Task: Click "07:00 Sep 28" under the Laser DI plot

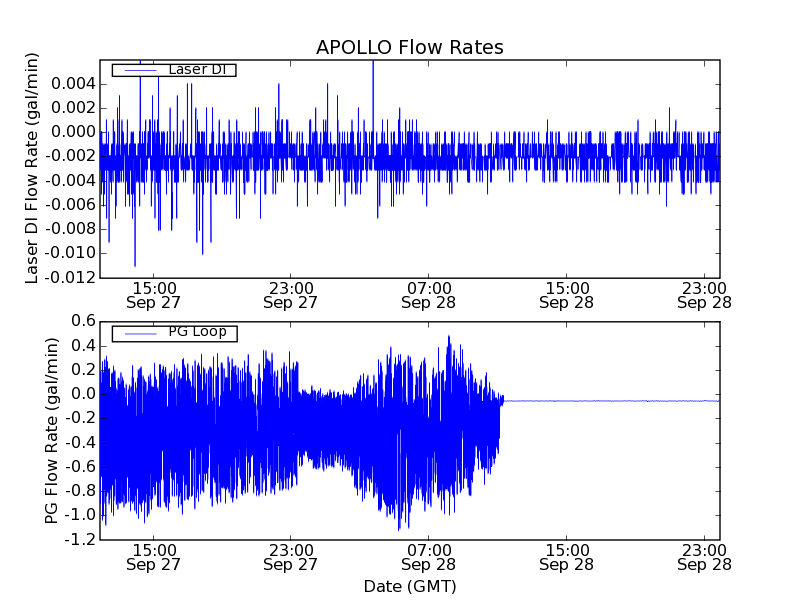Action: [429, 296]
